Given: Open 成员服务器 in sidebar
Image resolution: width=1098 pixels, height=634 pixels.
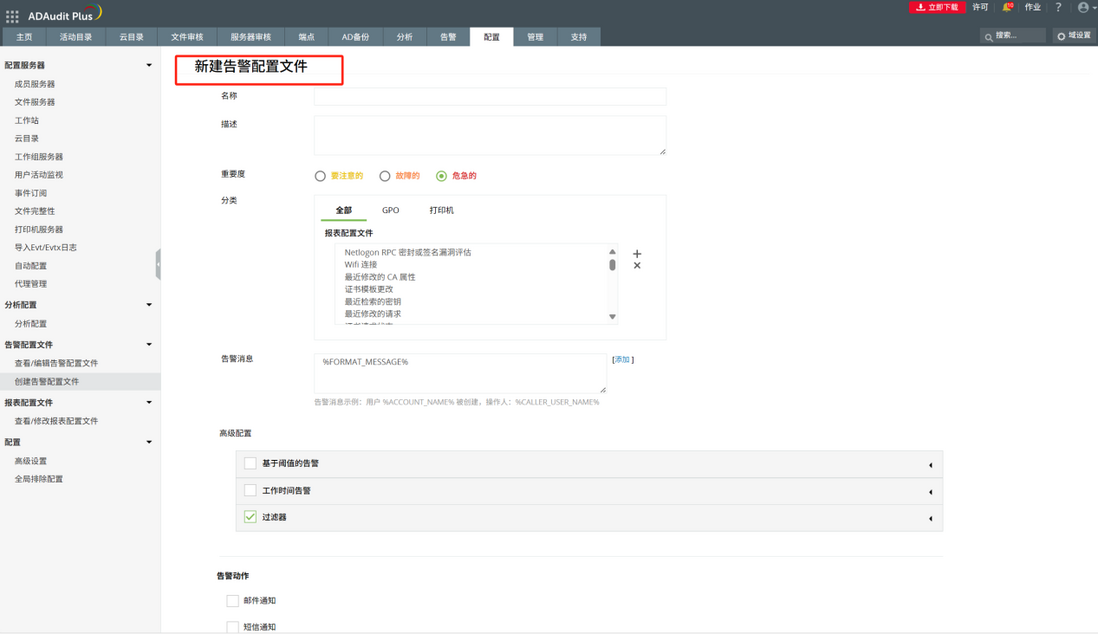Looking at the screenshot, I should tap(35, 84).
